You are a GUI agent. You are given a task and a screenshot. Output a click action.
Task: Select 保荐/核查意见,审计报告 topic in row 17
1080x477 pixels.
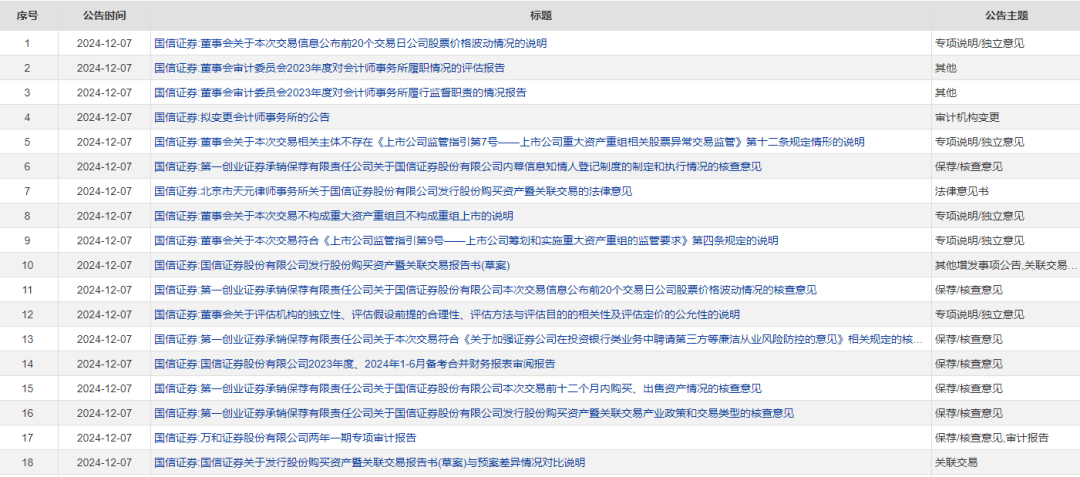tap(992, 438)
